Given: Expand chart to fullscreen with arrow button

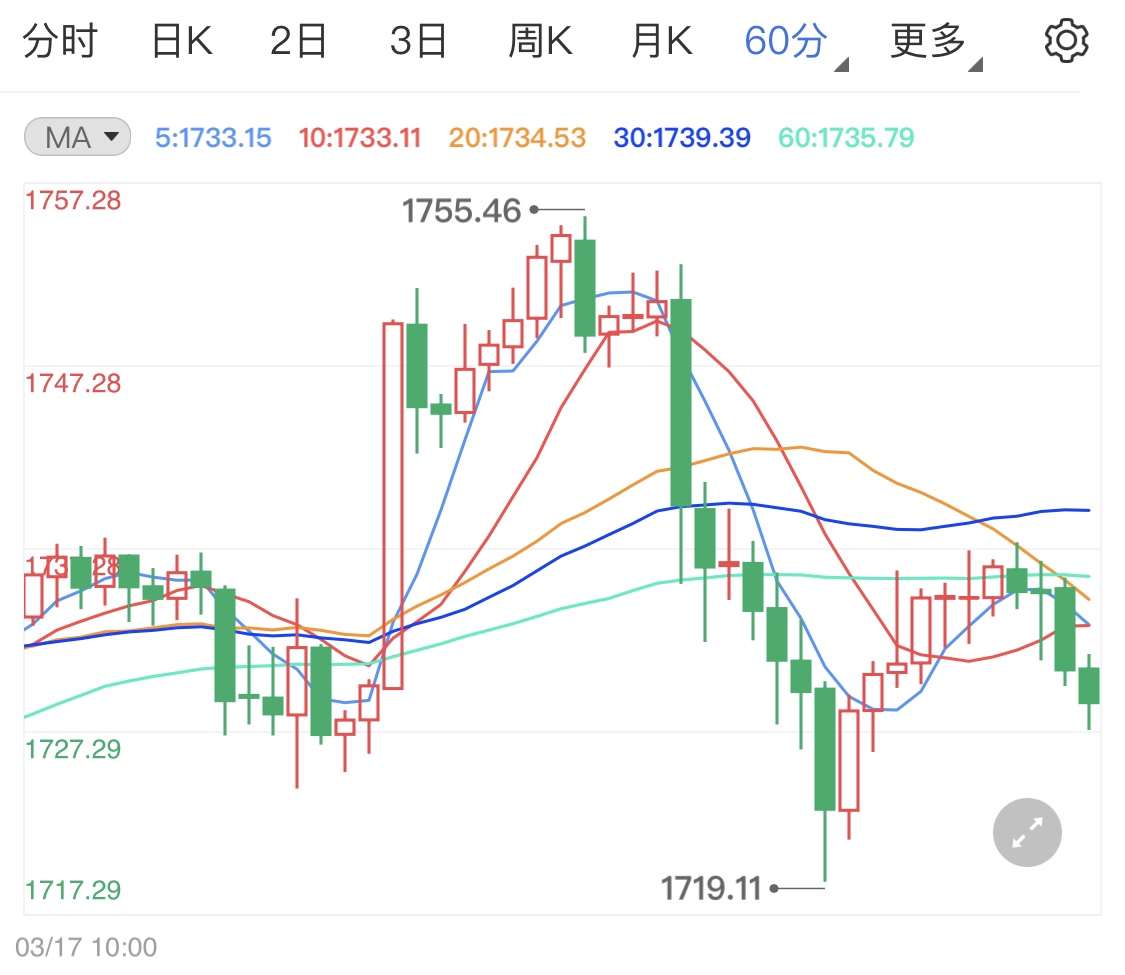Looking at the screenshot, I should click(1027, 832).
